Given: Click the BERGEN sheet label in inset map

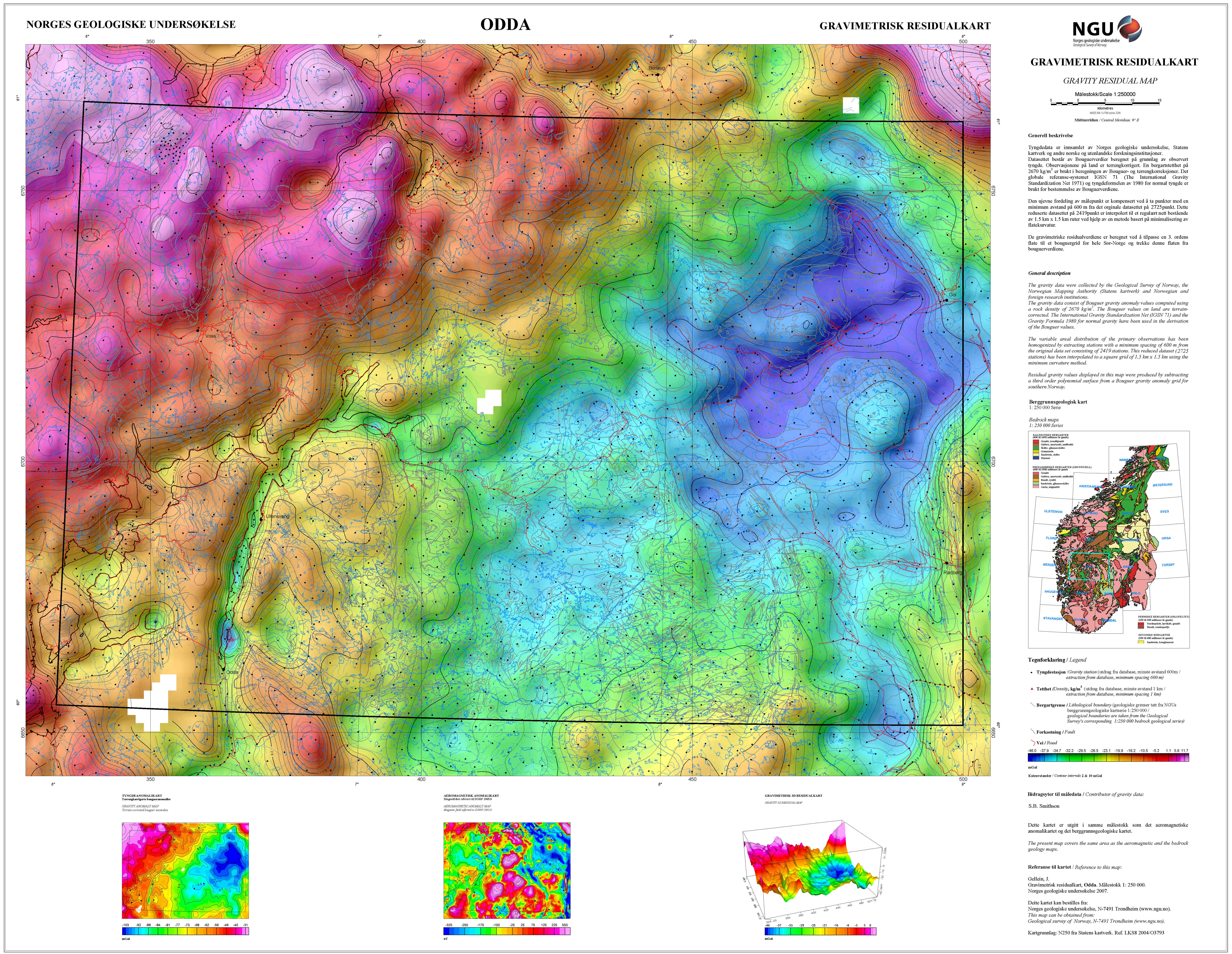Looking at the screenshot, I should coord(1050,565).
